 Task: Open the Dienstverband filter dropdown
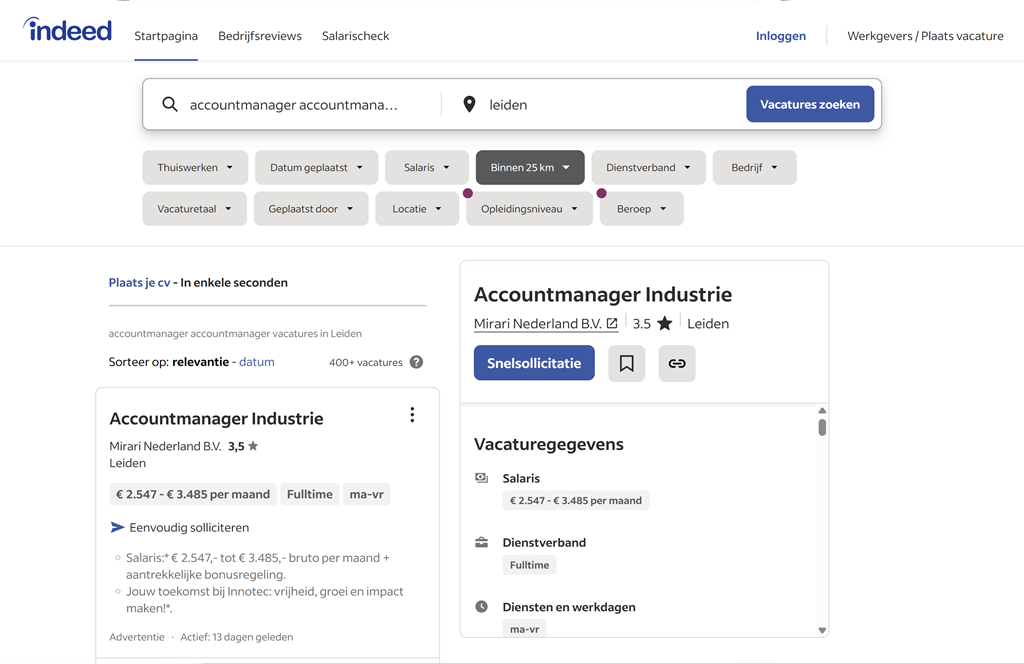coord(648,167)
